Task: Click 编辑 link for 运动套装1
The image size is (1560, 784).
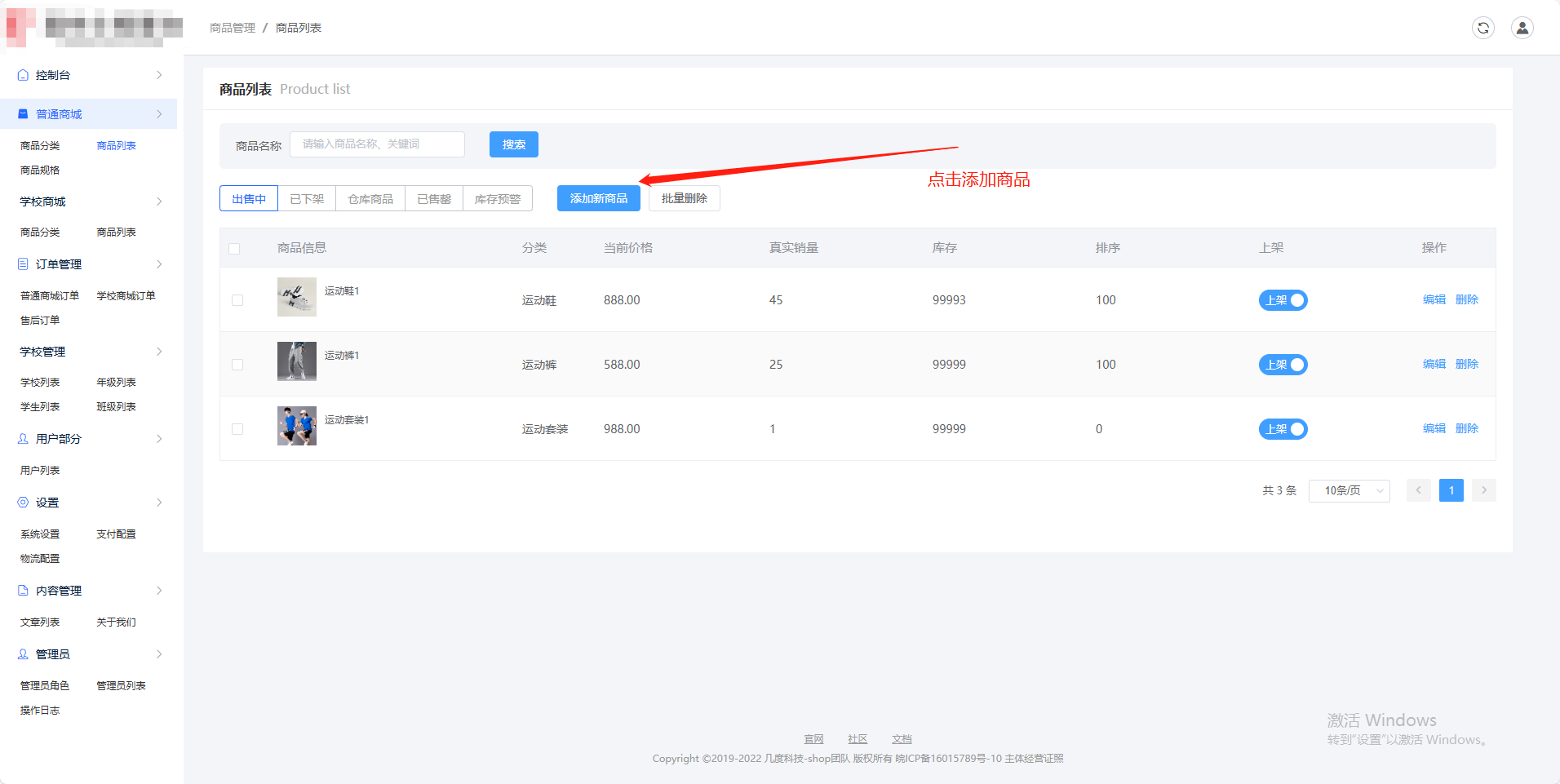Action: point(1434,429)
